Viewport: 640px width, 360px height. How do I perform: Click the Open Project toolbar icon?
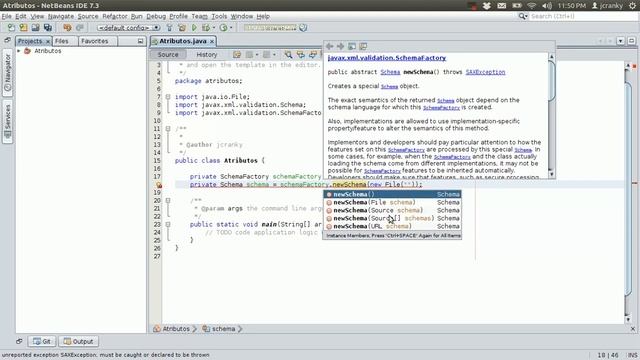pyautogui.click(x=36, y=28)
